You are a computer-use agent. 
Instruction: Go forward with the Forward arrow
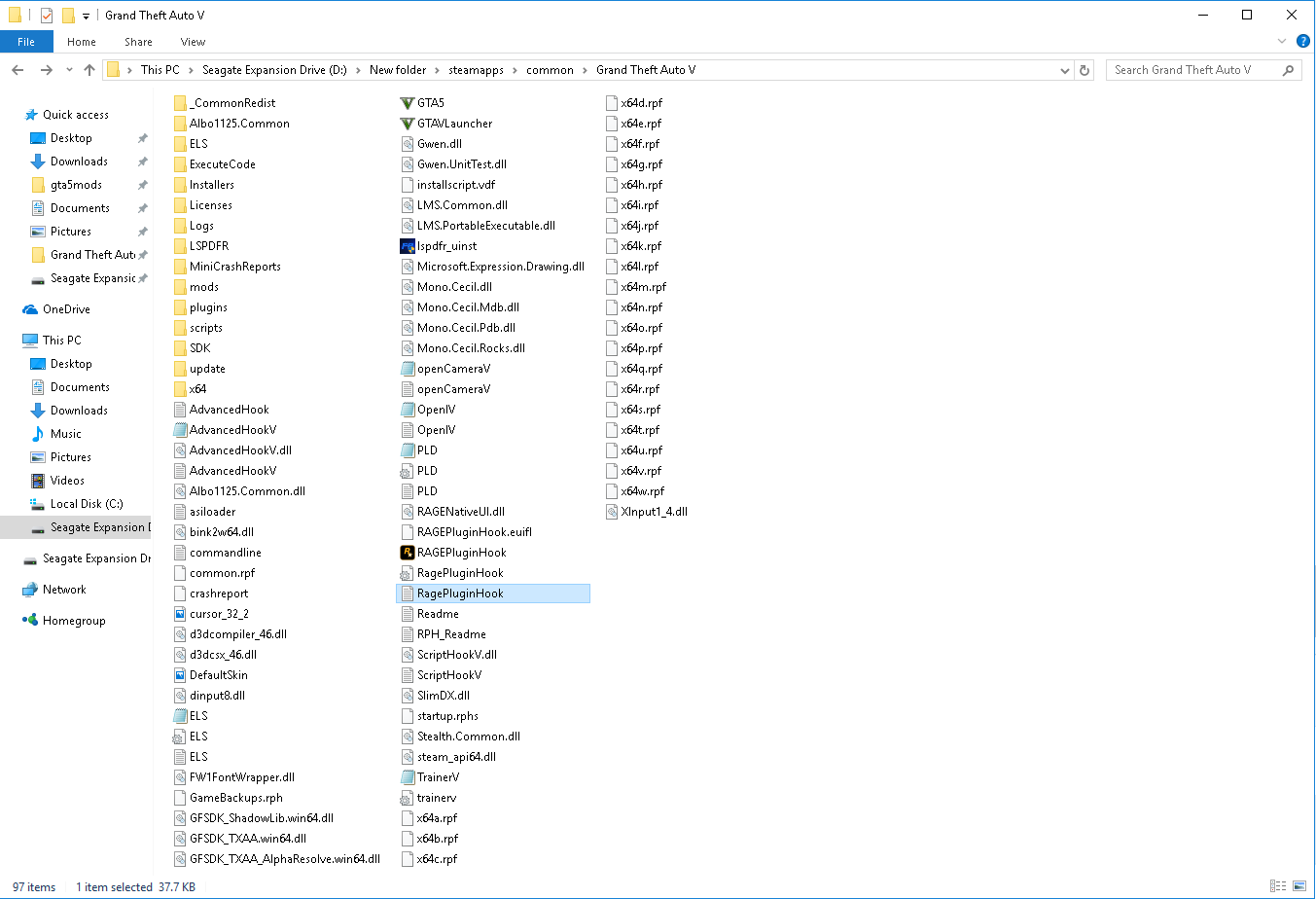pos(46,70)
